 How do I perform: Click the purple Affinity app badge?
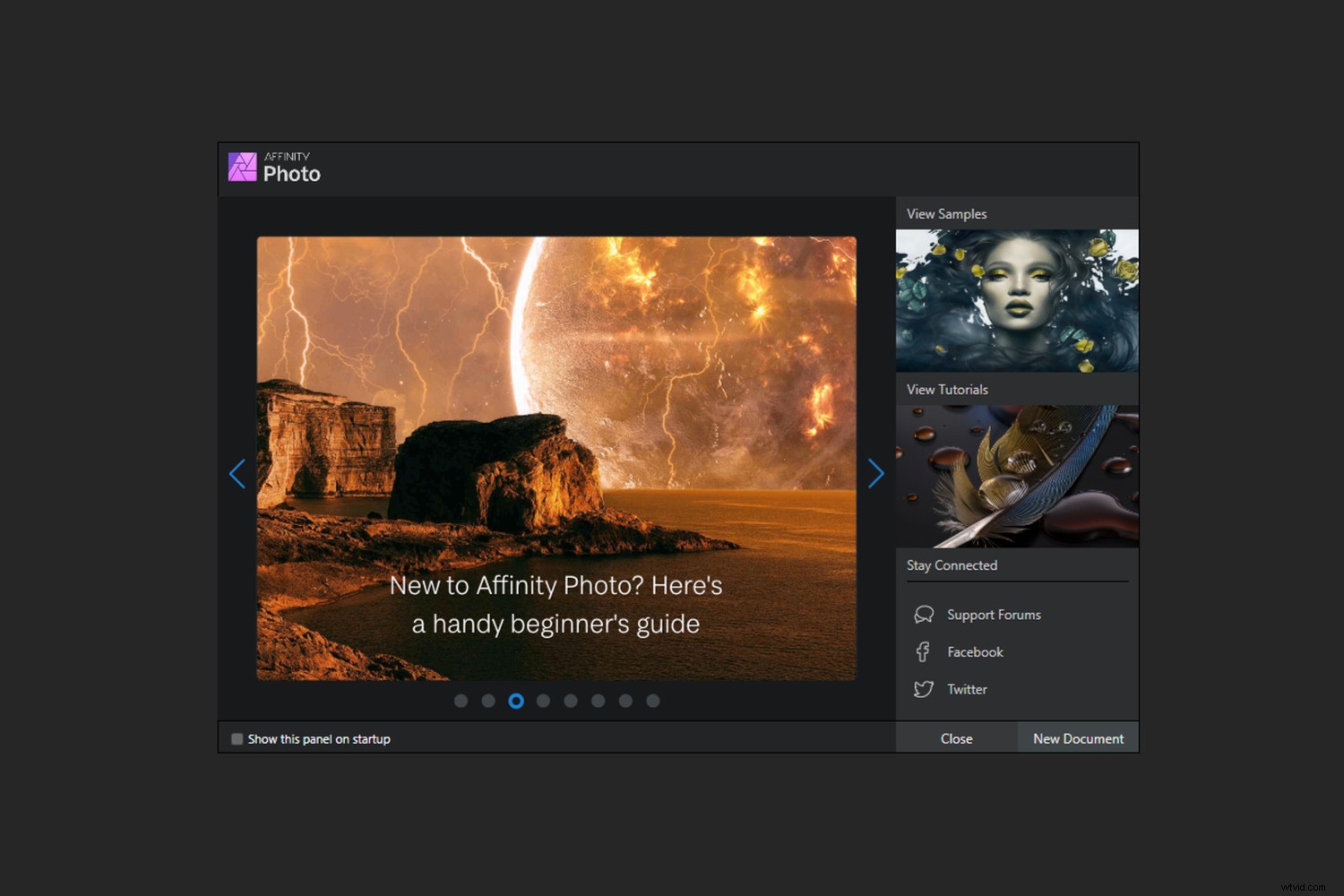[x=242, y=166]
